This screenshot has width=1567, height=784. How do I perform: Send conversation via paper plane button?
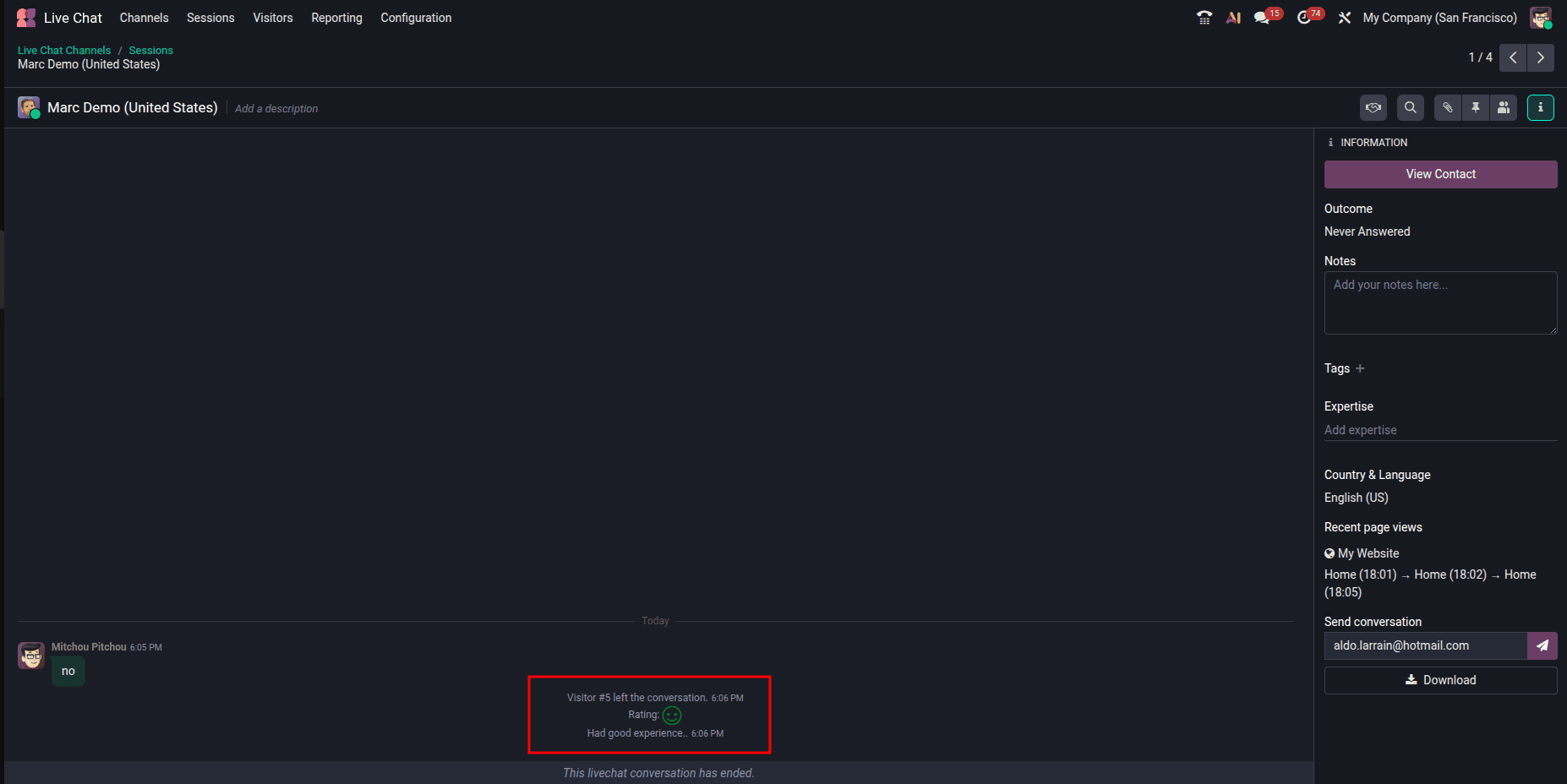point(1542,645)
